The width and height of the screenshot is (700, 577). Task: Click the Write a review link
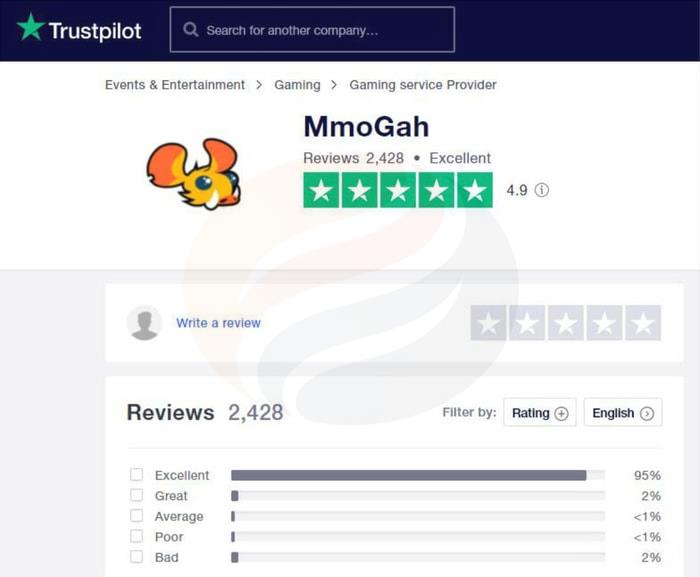point(218,323)
